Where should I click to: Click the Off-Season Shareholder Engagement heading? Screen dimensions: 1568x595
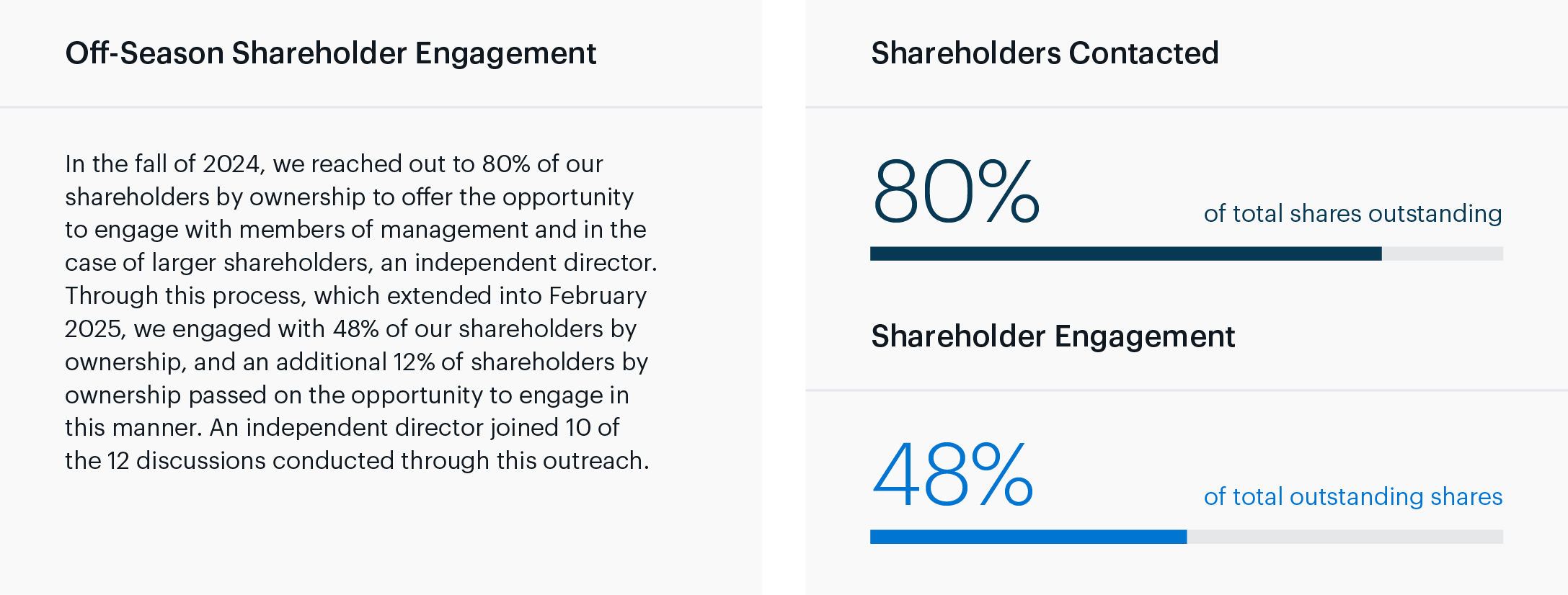pyautogui.click(x=330, y=53)
